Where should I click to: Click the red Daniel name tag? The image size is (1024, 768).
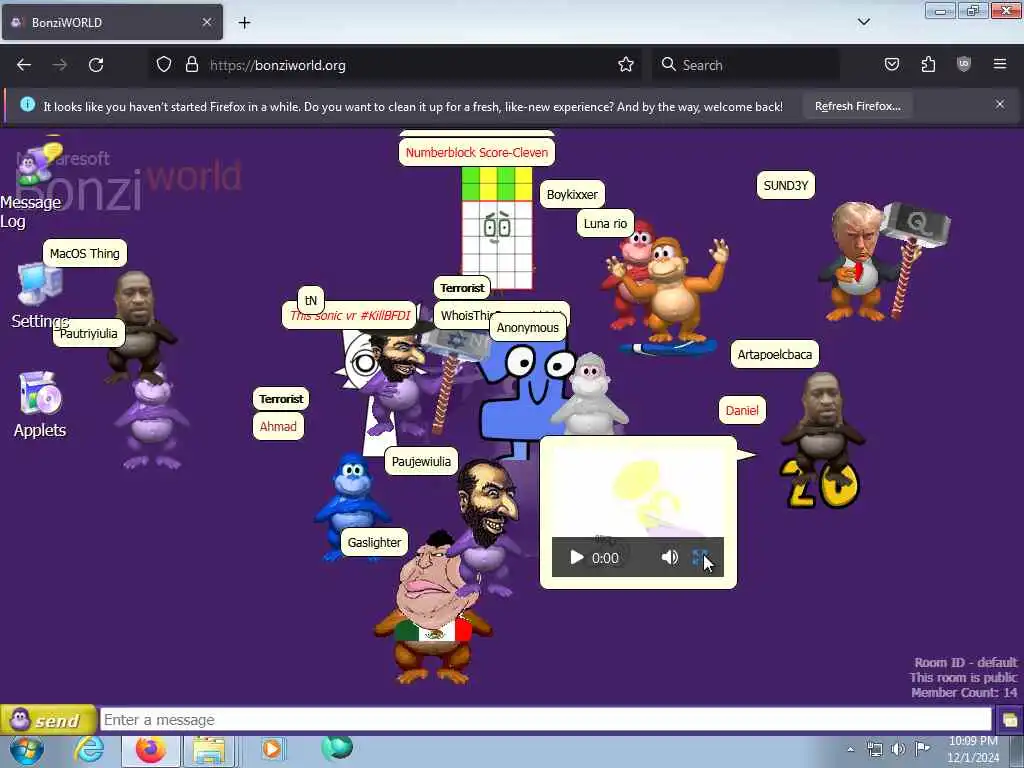[x=742, y=411]
